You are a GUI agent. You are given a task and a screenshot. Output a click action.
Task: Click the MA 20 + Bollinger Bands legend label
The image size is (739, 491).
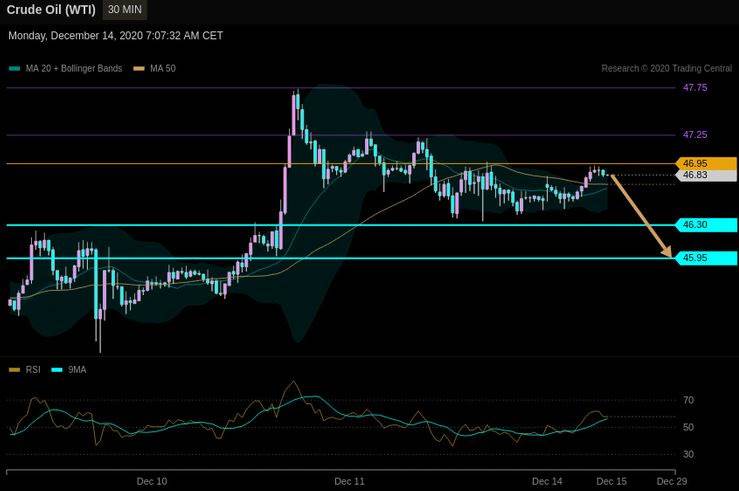click(74, 69)
